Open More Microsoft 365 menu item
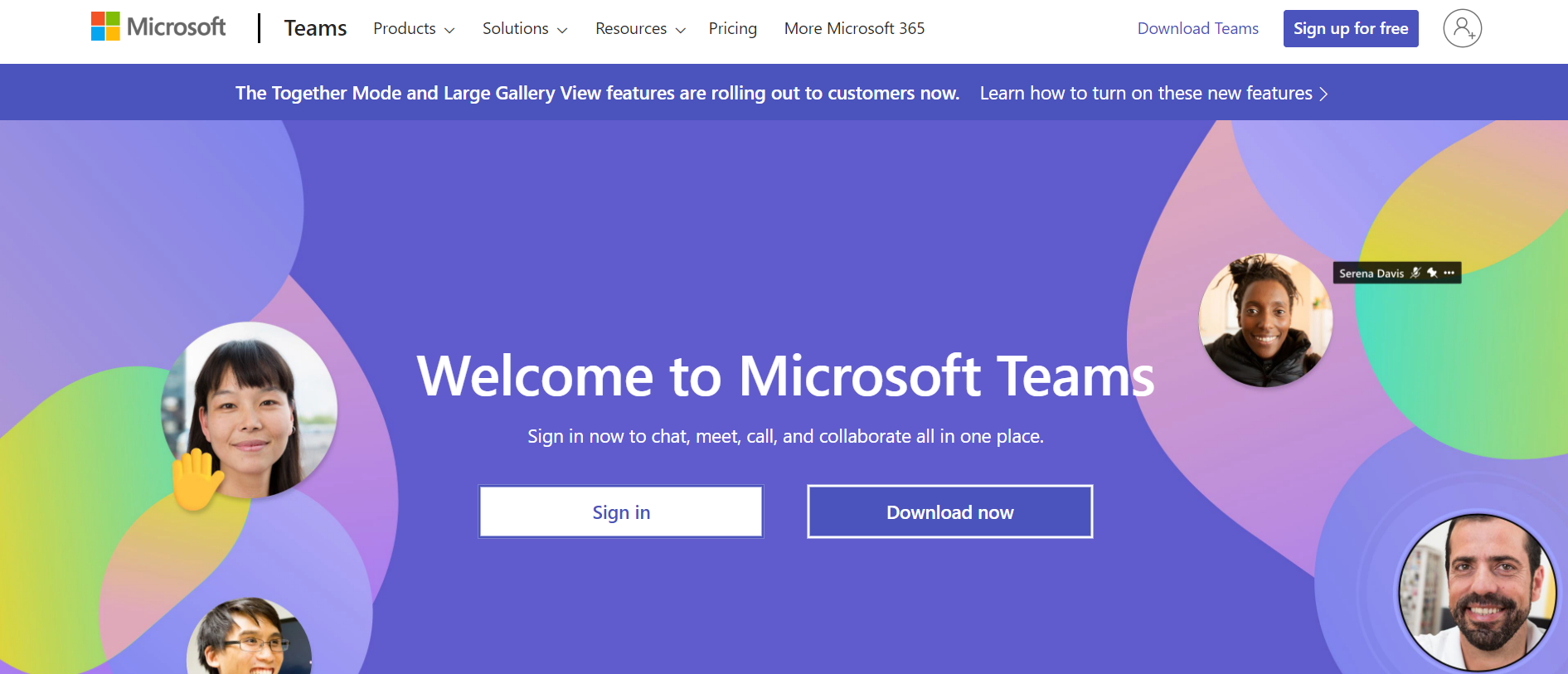The width and height of the screenshot is (1568, 674). click(x=854, y=29)
